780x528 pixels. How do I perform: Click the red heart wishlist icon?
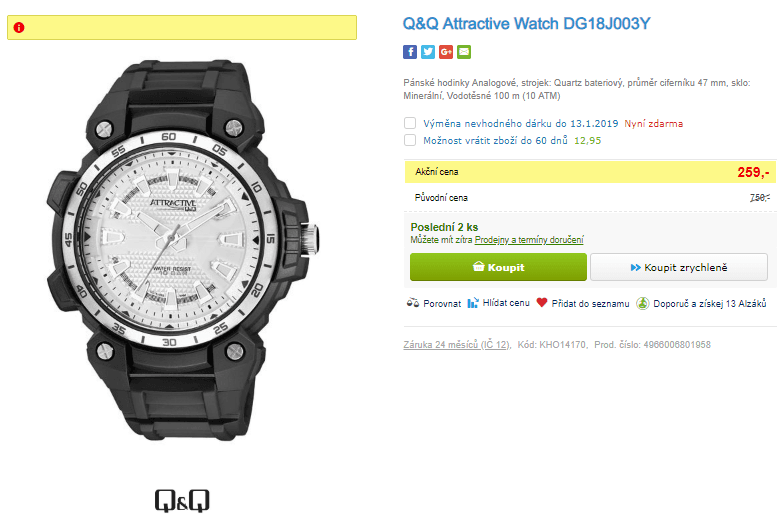coord(542,302)
